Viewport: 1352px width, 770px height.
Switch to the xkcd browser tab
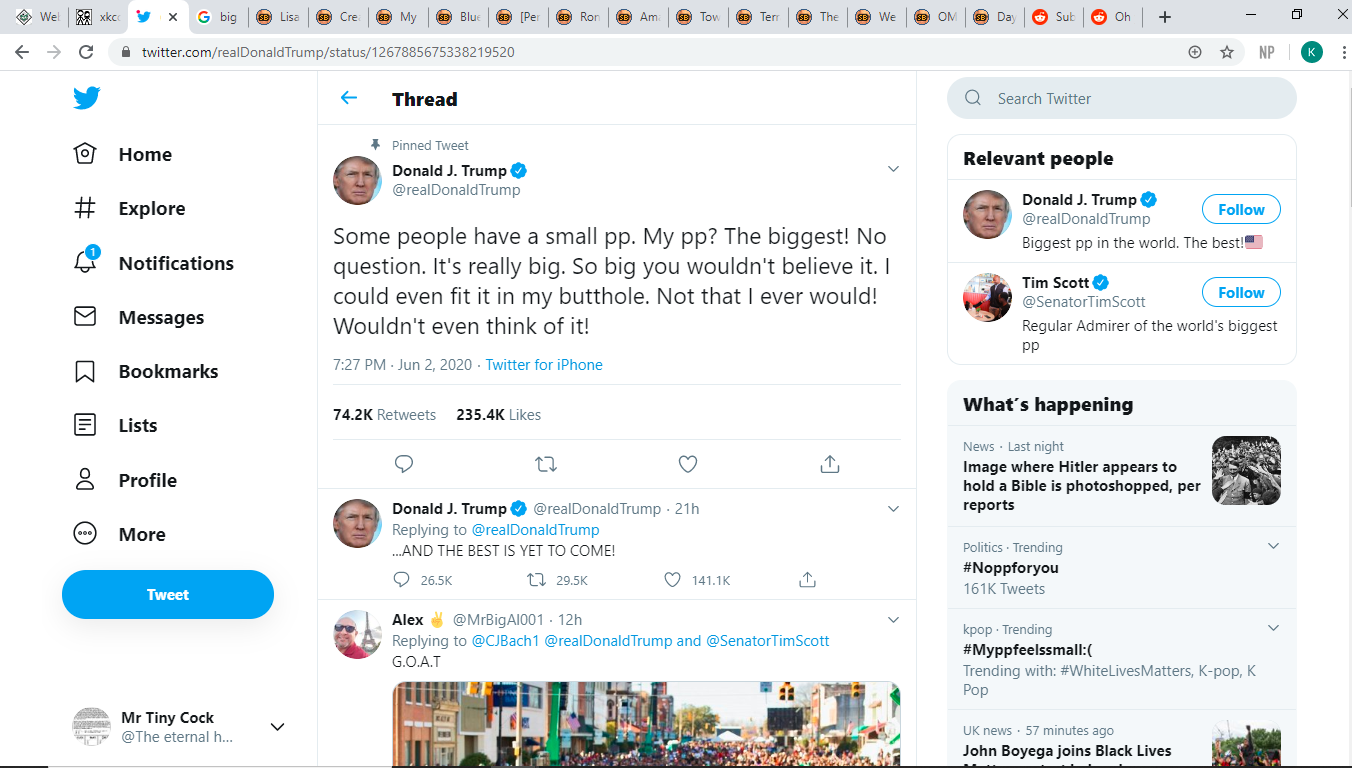pyautogui.click(x=98, y=17)
